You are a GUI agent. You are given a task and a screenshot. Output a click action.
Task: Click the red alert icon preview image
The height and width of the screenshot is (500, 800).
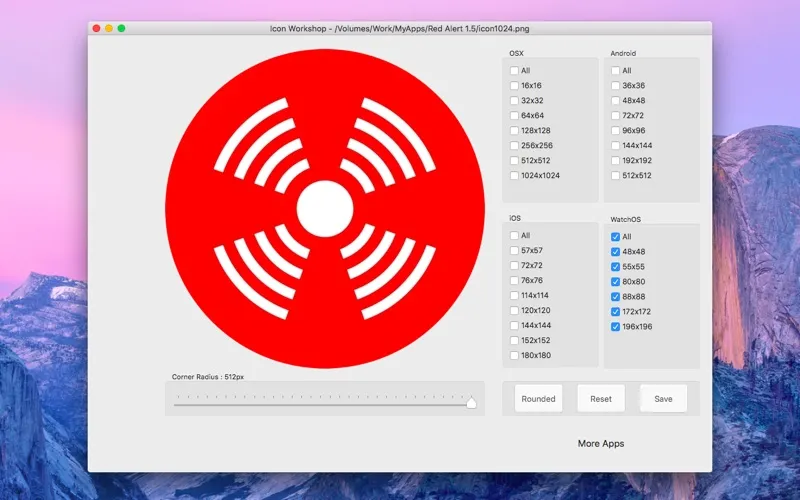324,207
